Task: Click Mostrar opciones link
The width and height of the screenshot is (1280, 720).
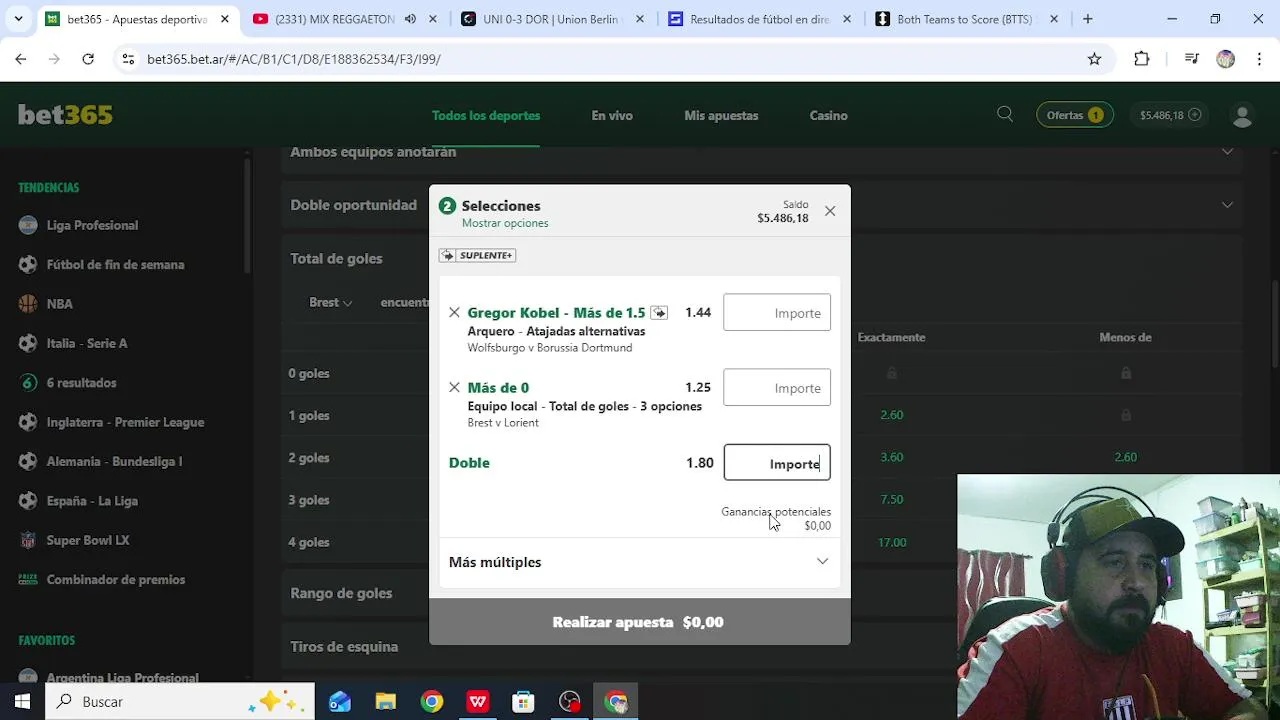Action: click(x=505, y=223)
